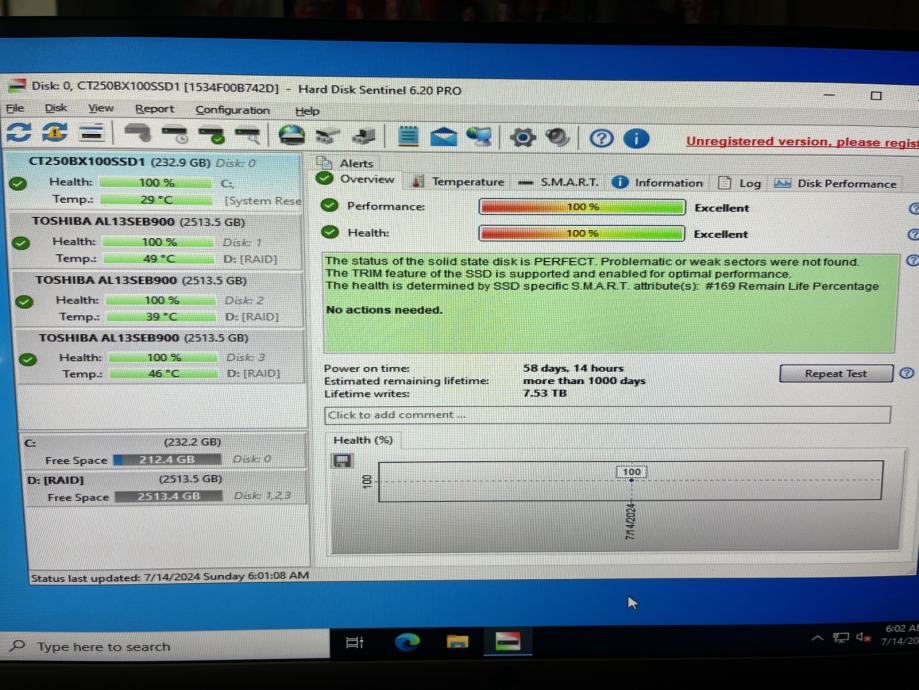Click the two grey drives toolbar icon

[x=328, y=137]
